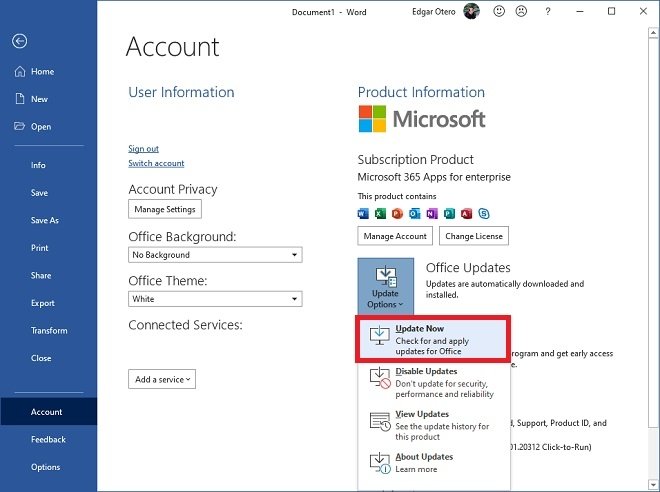Click the smiley face feedback icon
This screenshot has width=660, height=492.
[499, 11]
